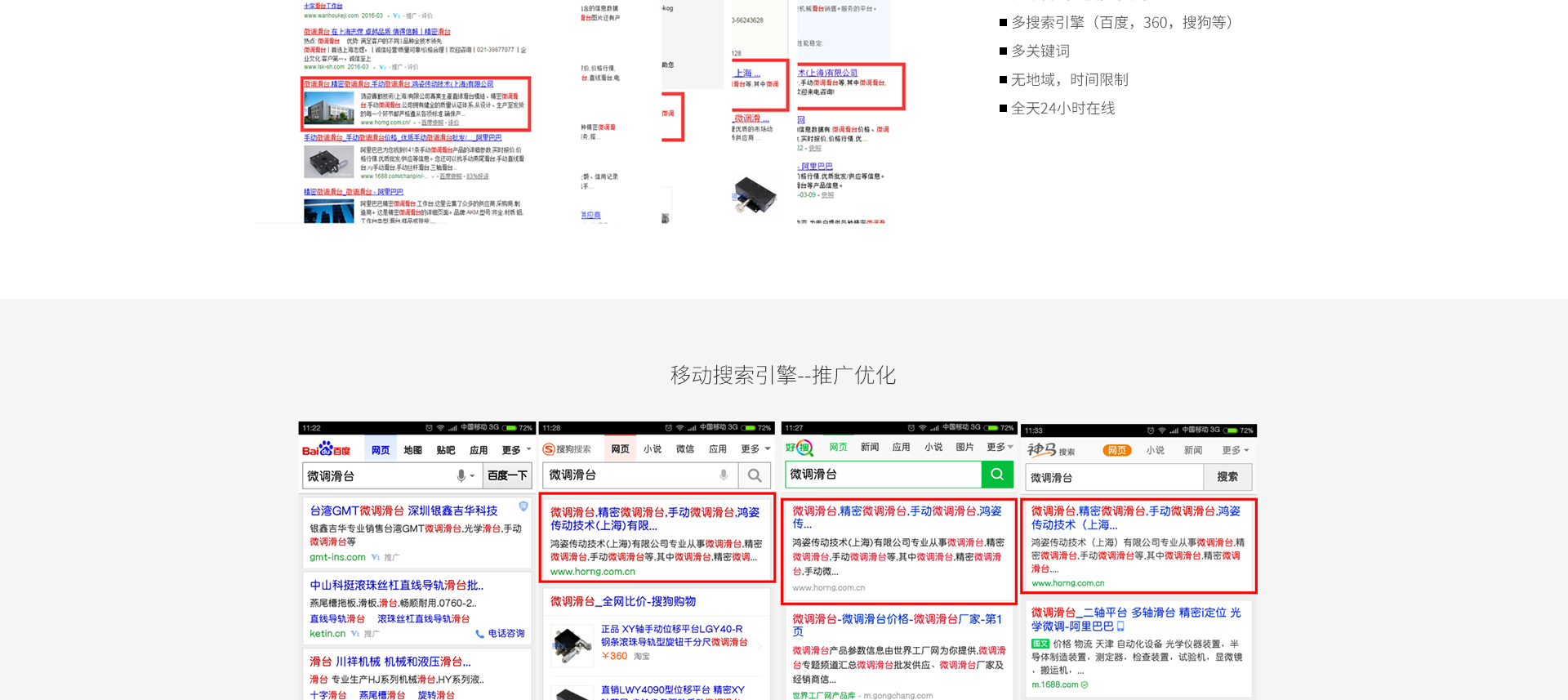Click the 直线导轨滑台 sublink
This screenshot has width=1568, height=700.
(x=337, y=619)
